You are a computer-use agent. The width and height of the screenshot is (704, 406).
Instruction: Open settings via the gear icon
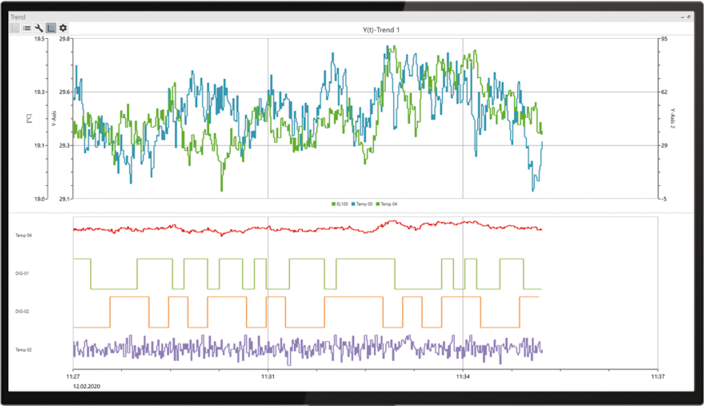click(63, 29)
